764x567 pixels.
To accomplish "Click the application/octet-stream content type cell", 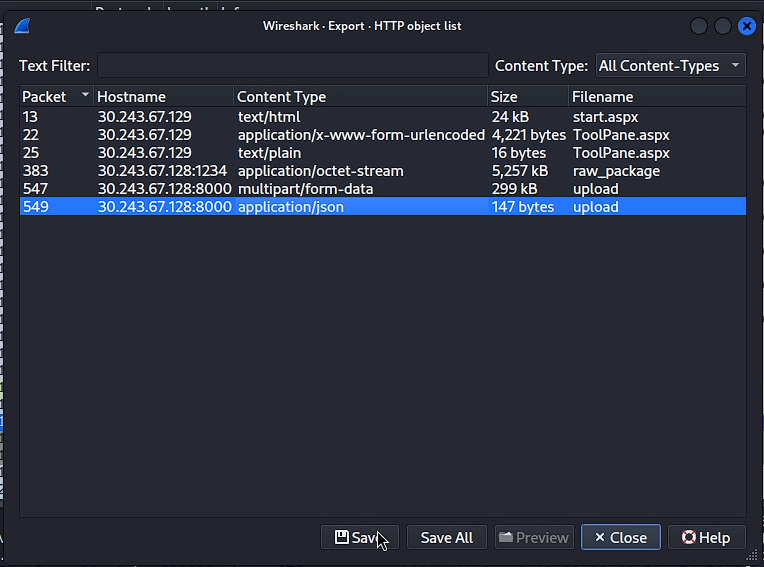I will click(321, 171).
